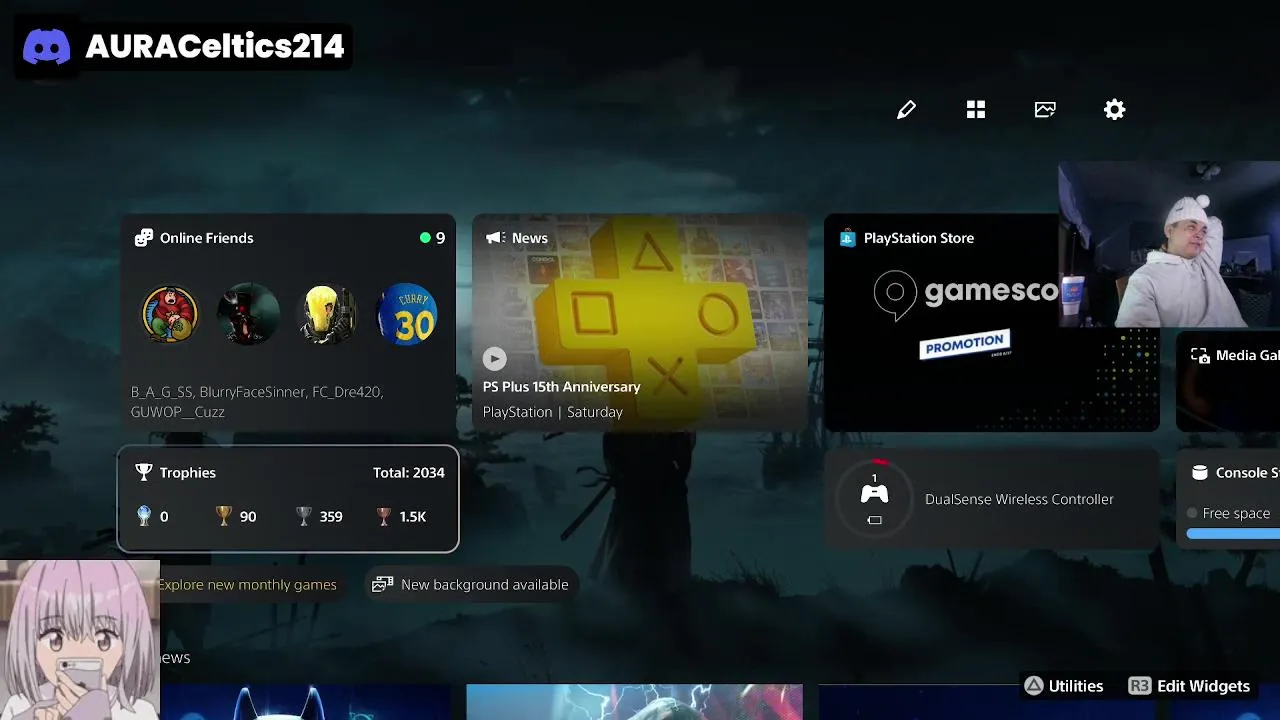This screenshot has width=1280, height=720.
Task: Click the silver trophy icon
Action: point(304,516)
